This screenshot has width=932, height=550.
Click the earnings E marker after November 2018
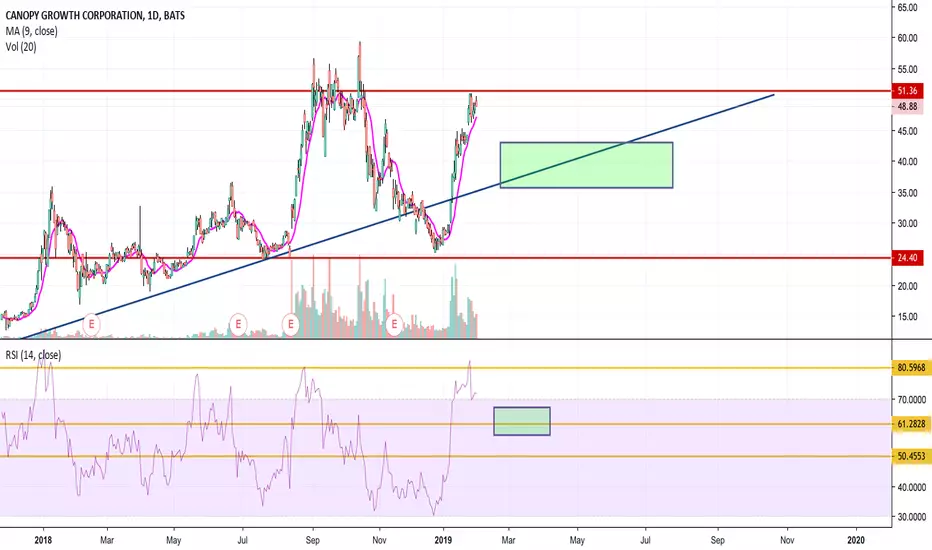tap(394, 324)
